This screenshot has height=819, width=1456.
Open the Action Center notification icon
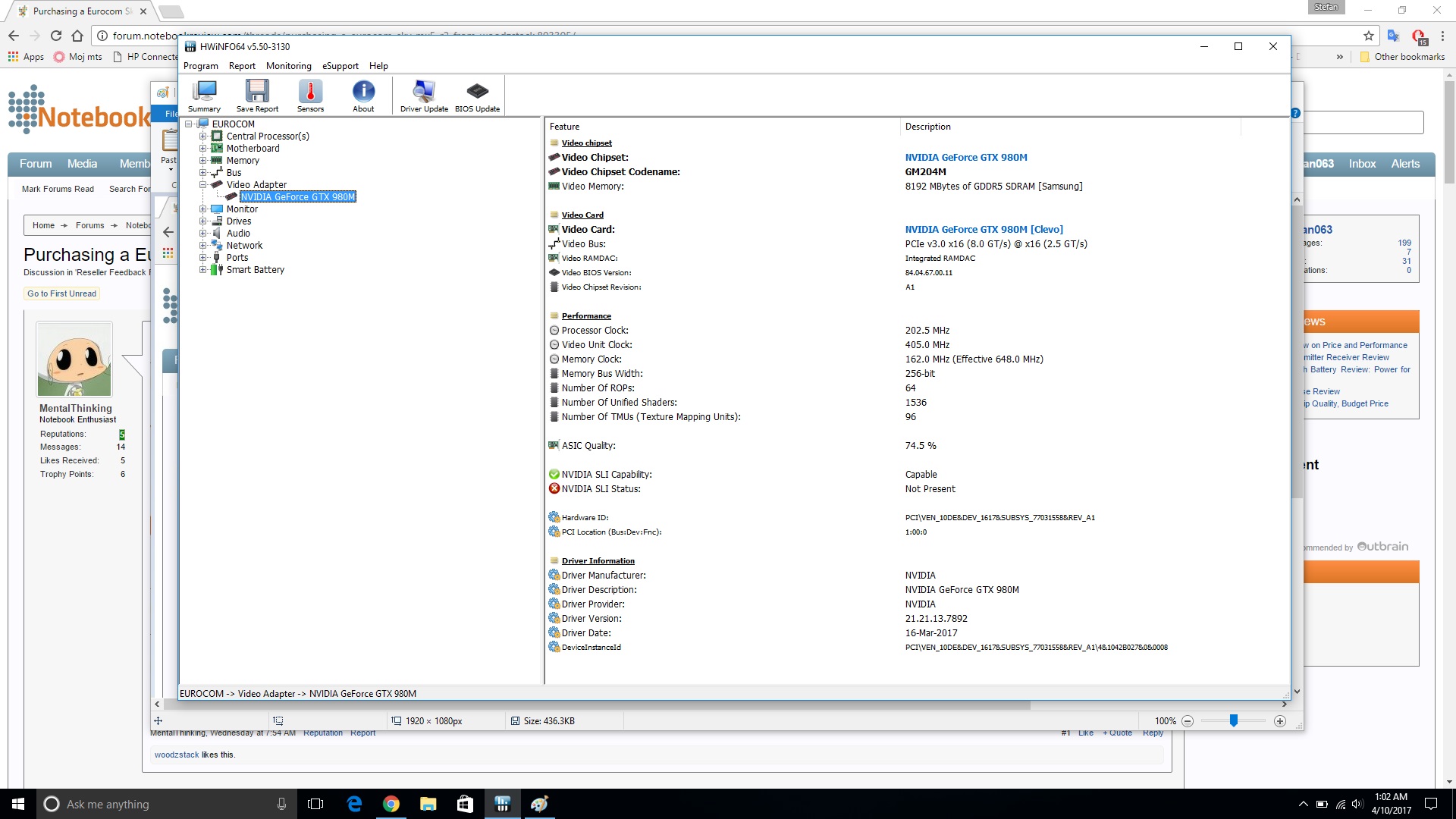pyautogui.click(x=1431, y=804)
